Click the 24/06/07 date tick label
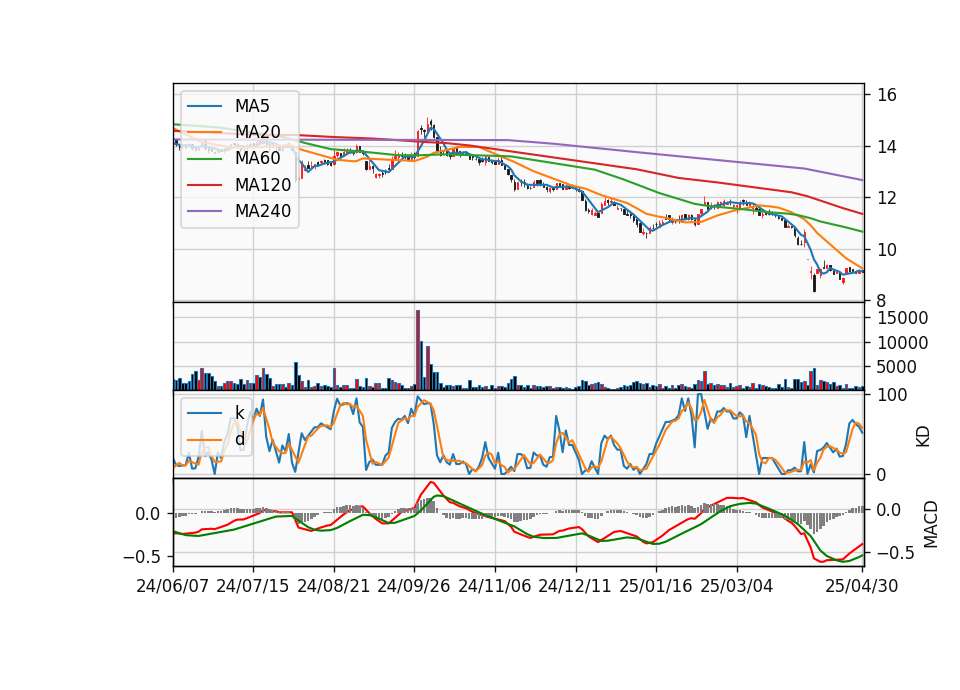The width and height of the screenshot is (960, 690). coord(173,586)
